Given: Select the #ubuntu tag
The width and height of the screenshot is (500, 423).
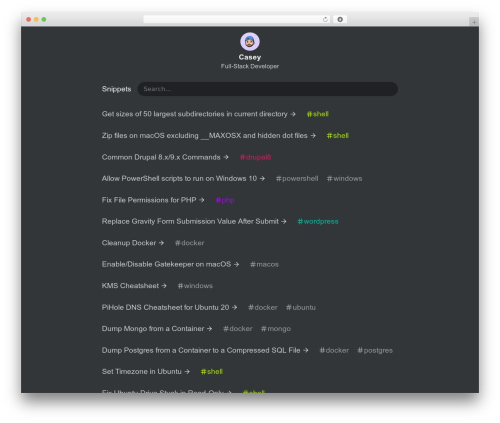Looking at the screenshot, I should [301, 307].
